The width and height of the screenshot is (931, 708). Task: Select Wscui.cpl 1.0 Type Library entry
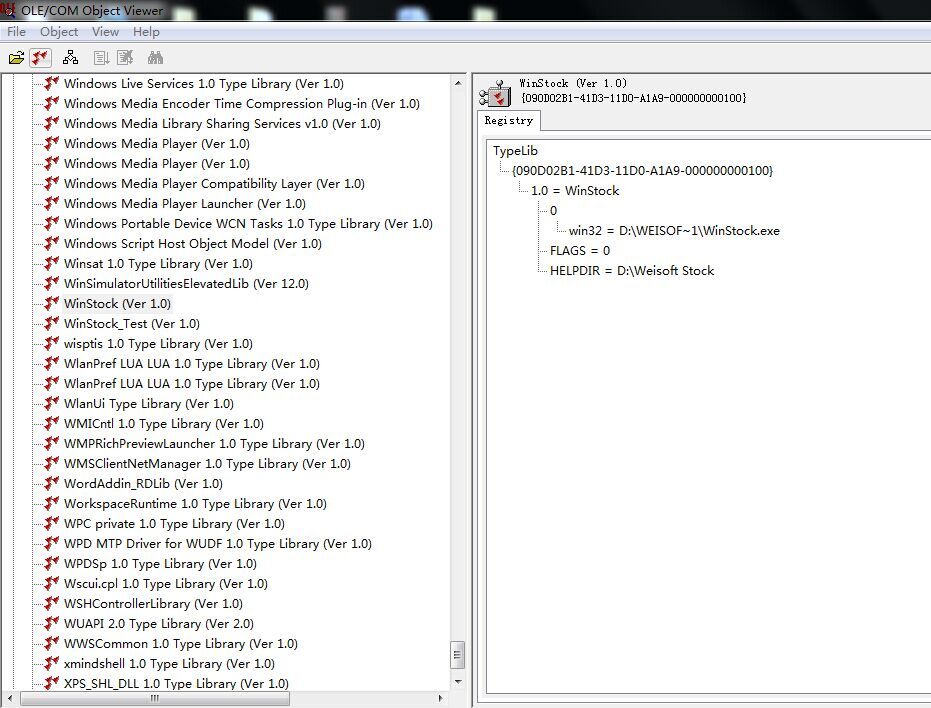(x=166, y=583)
